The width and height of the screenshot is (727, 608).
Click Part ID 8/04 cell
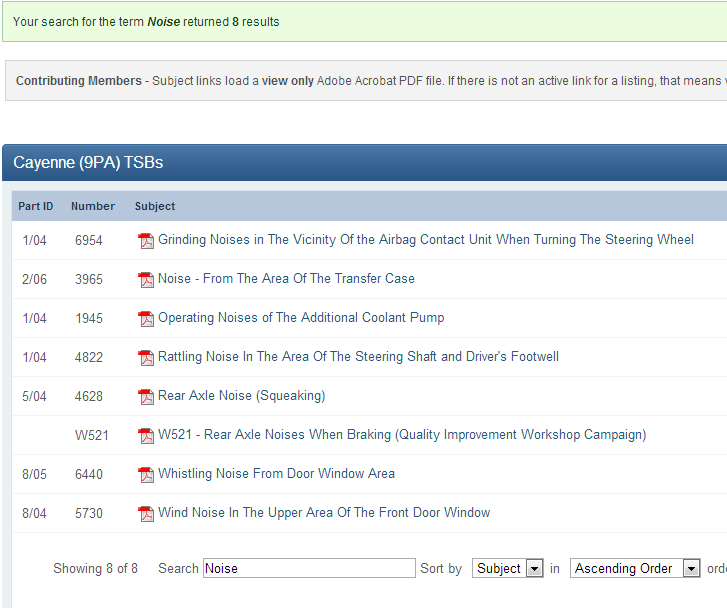point(34,513)
